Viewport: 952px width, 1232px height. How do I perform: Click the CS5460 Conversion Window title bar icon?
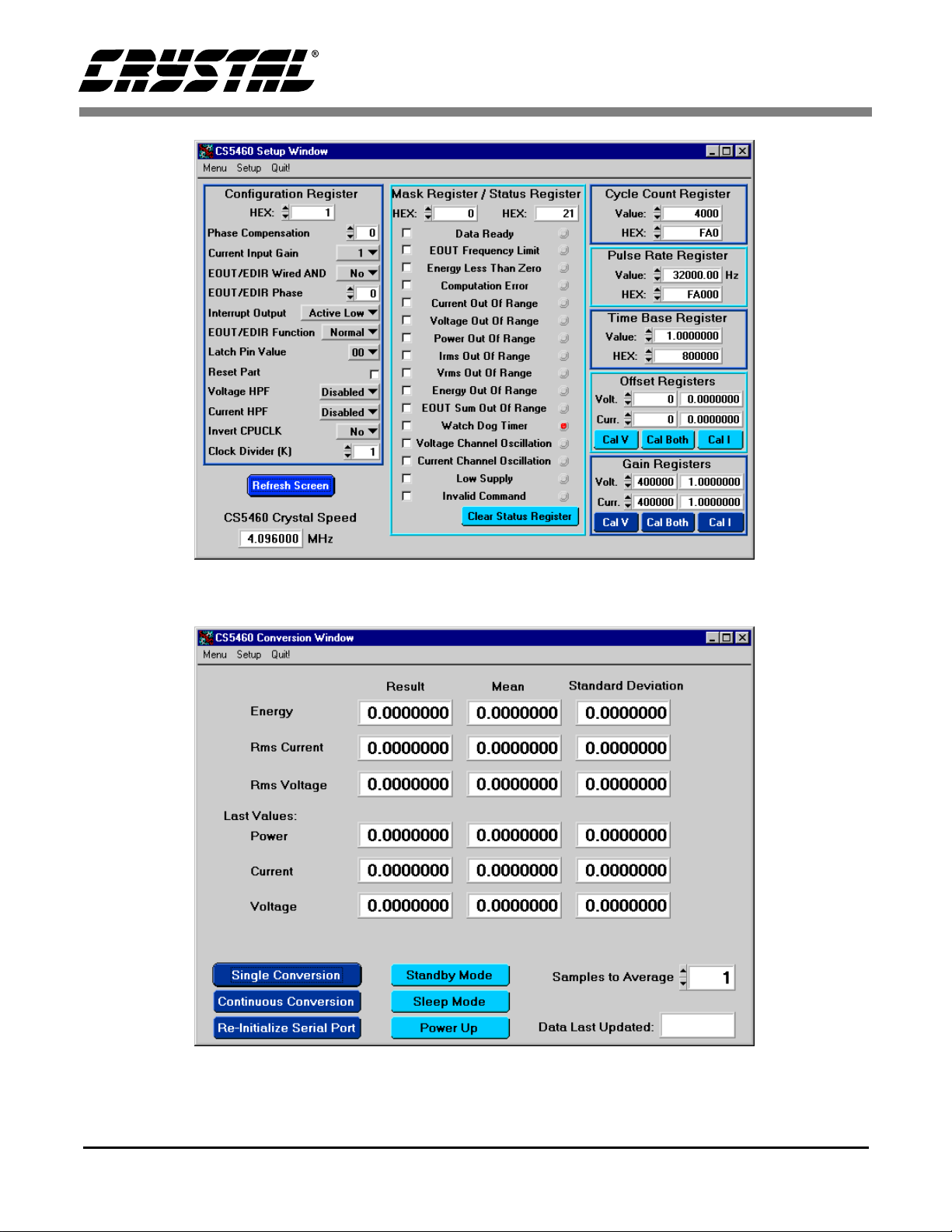206,637
